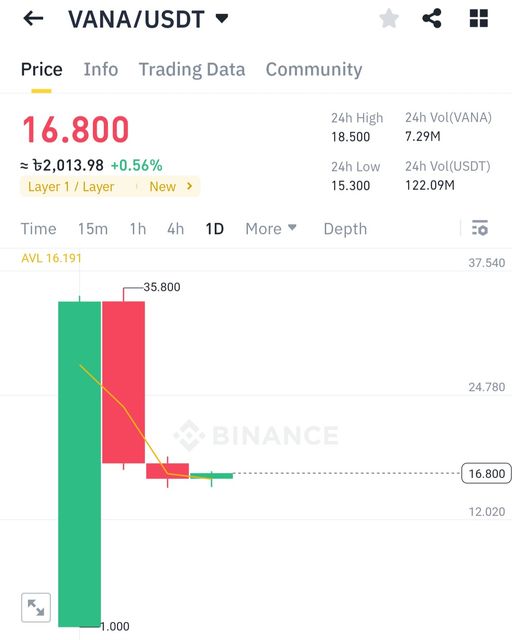Open the share icon
This screenshot has height=640, width=512.
[432, 18]
